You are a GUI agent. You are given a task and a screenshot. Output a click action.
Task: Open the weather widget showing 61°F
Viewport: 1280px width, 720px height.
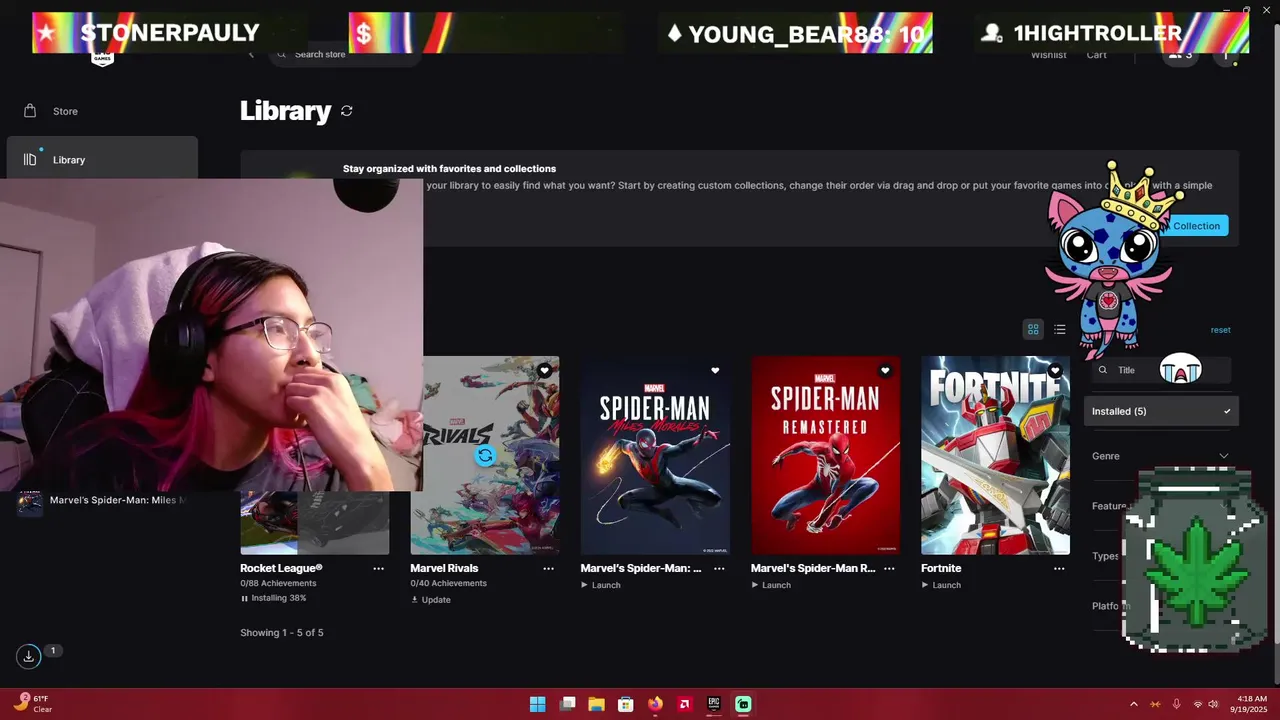click(x=32, y=704)
